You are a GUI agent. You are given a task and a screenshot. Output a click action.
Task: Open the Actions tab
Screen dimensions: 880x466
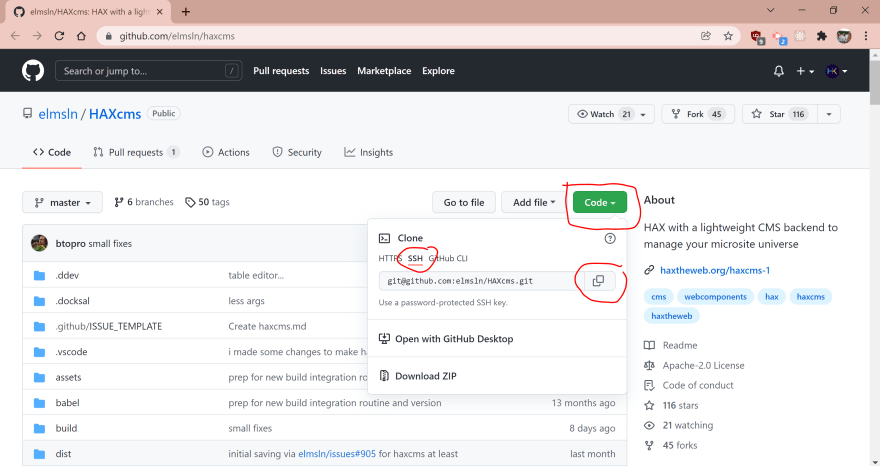click(226, 152)
